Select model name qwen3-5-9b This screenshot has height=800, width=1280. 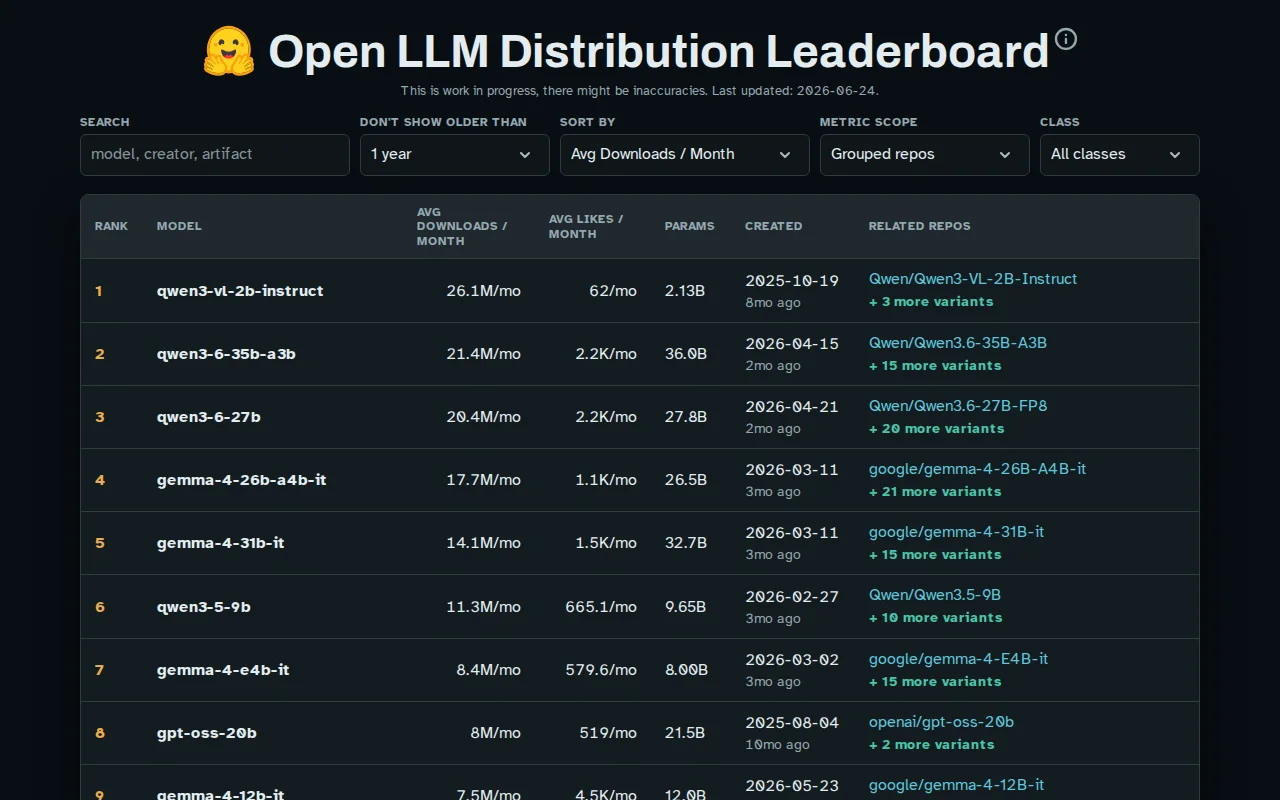point(203,607)
